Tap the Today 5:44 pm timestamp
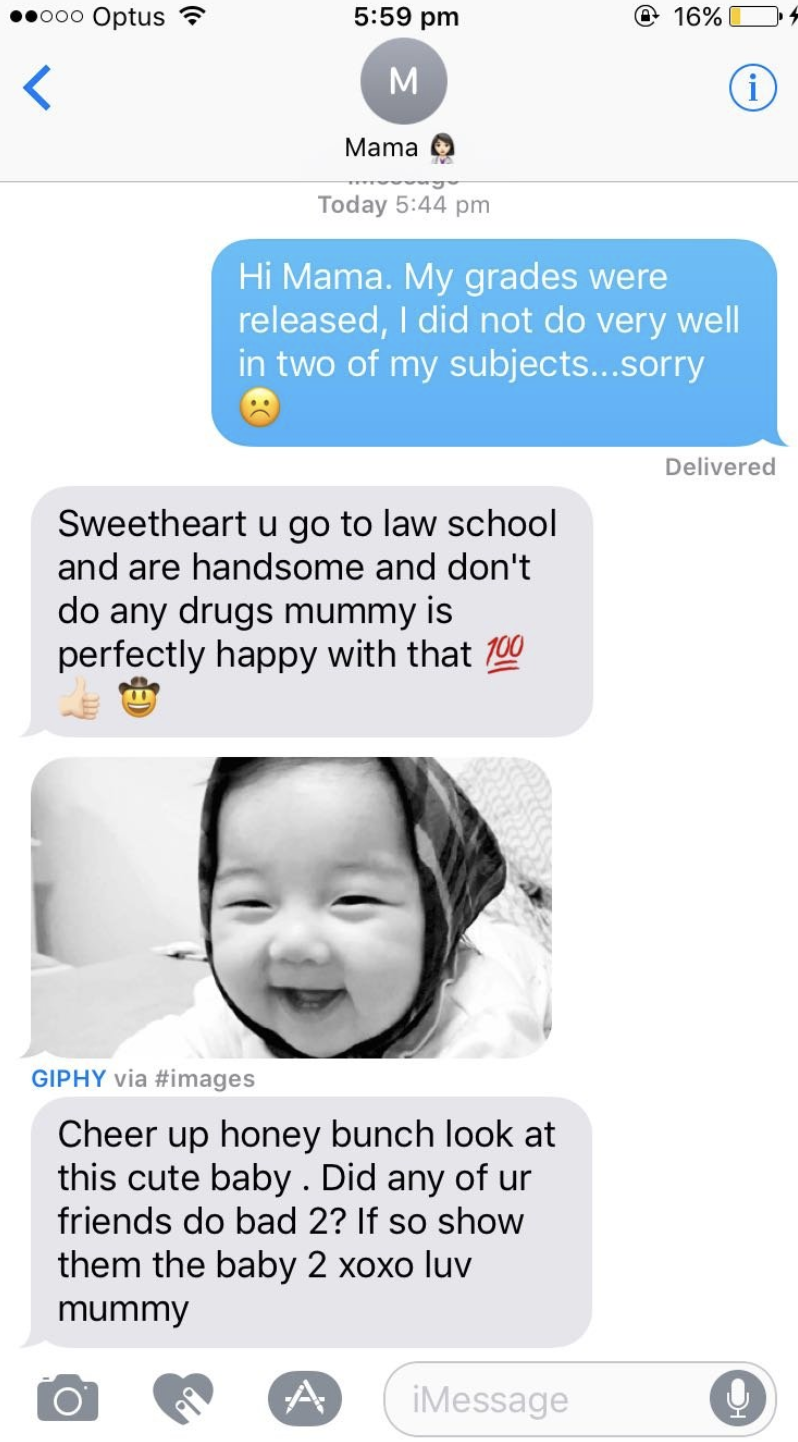The width and height of the screenshot is (798, 1442). pyautogui.click(x=403, y=204)
